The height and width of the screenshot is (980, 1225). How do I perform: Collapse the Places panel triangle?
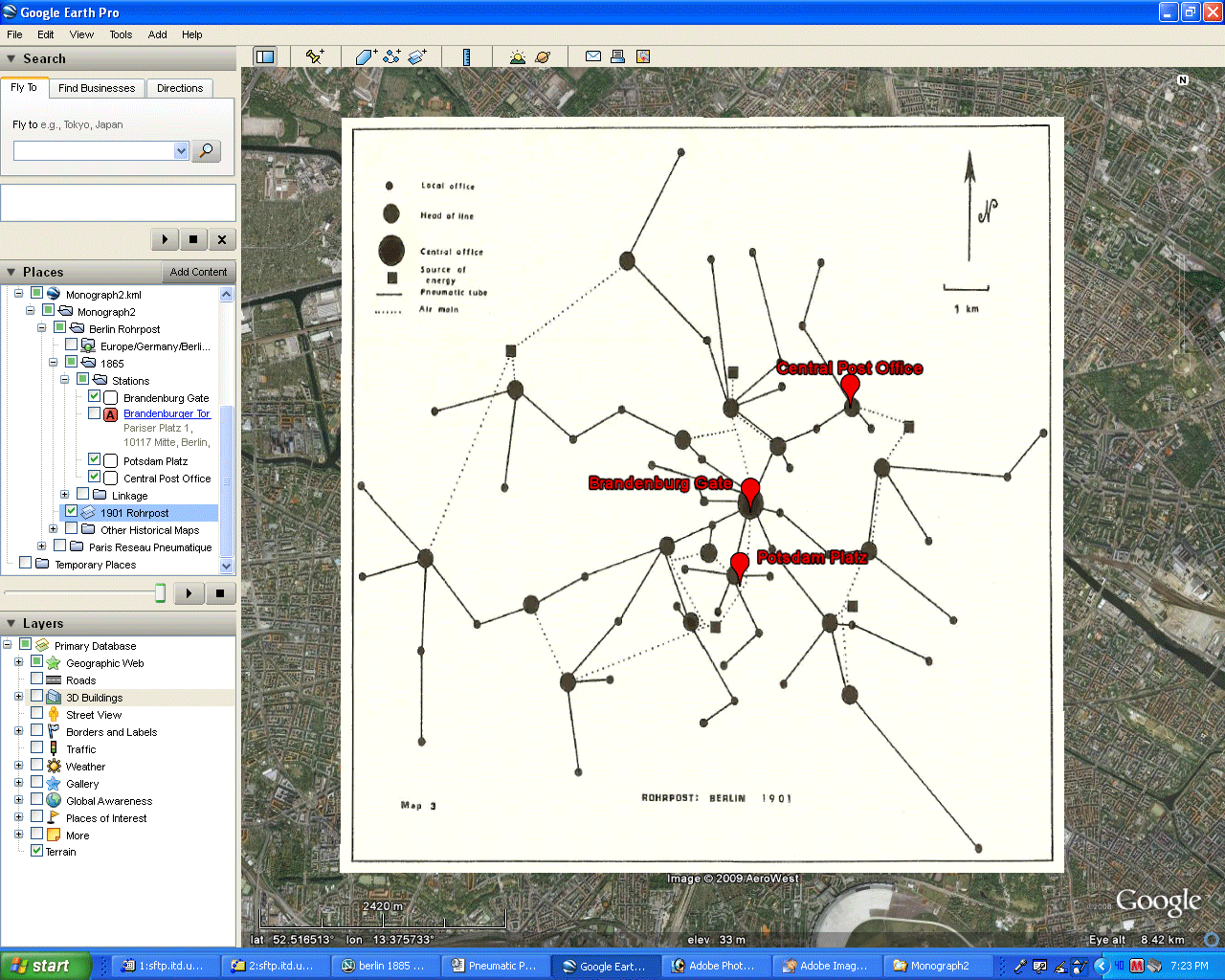(x=11, y=272)
